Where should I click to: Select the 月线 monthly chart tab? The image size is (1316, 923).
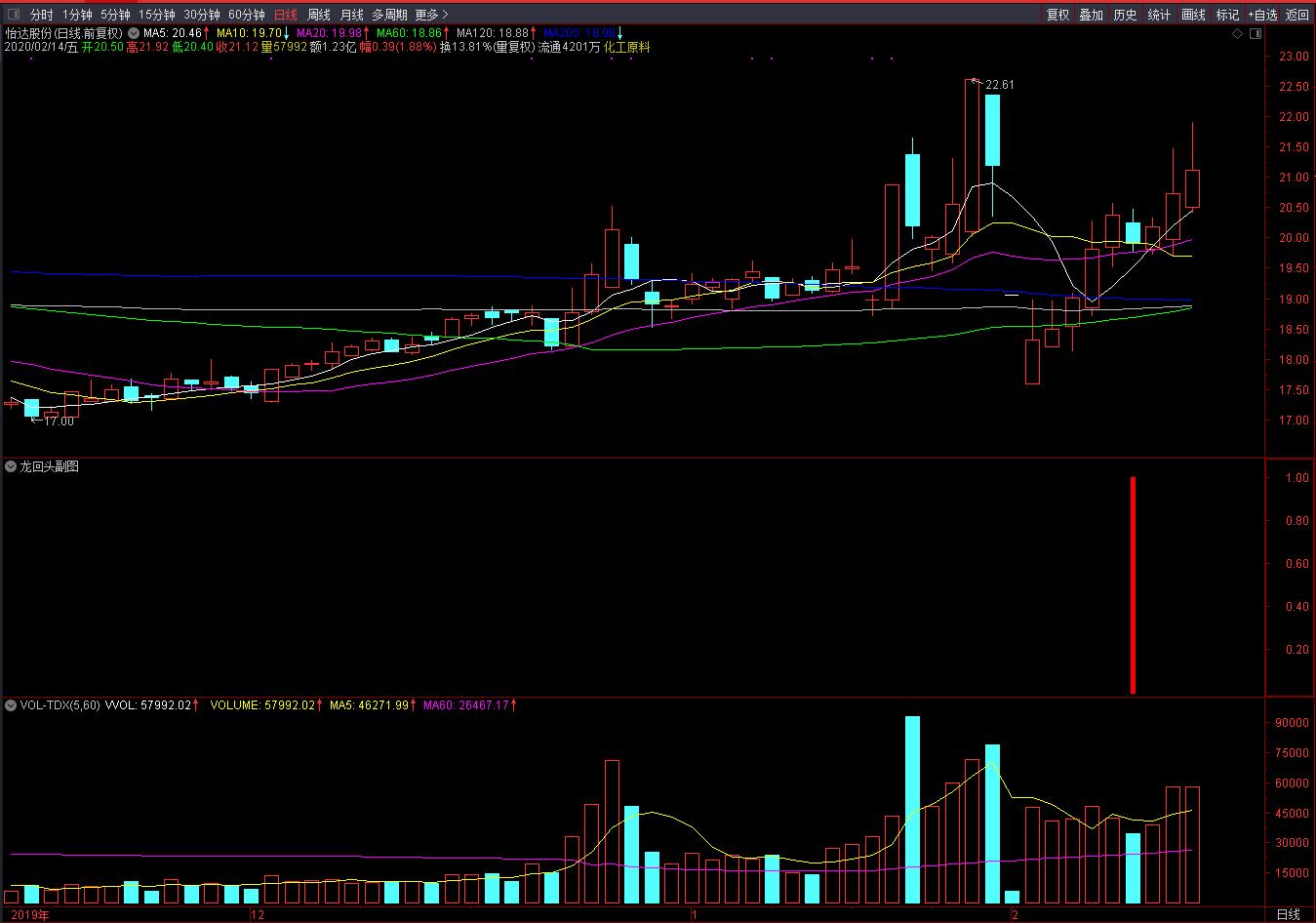point(351,15)
